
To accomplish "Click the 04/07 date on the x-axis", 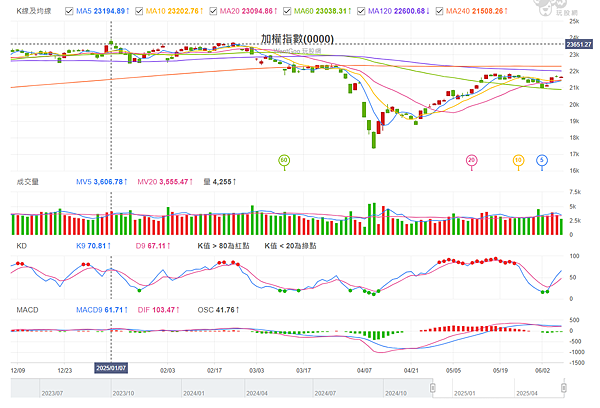I will (x=364, y=370).
